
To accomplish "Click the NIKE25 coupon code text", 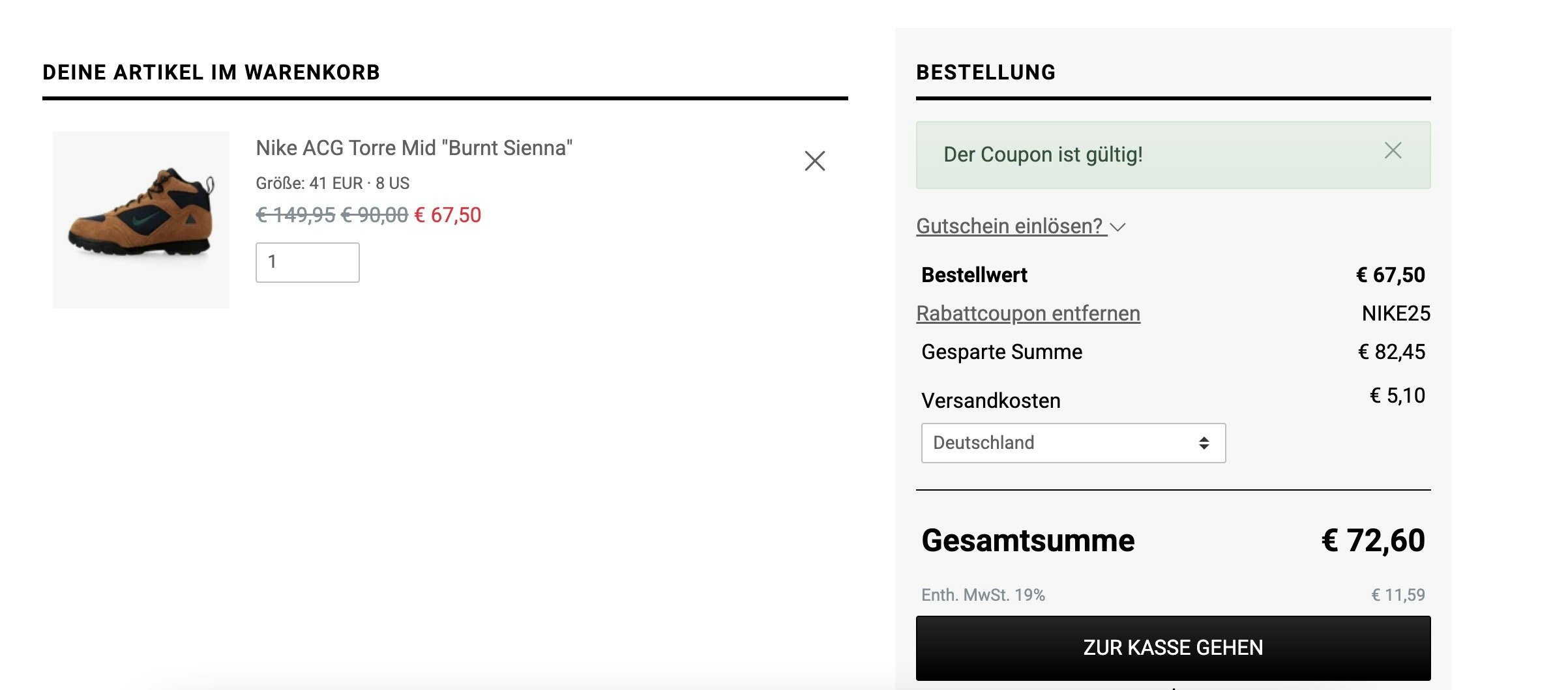I will (x=1397, y=313).
